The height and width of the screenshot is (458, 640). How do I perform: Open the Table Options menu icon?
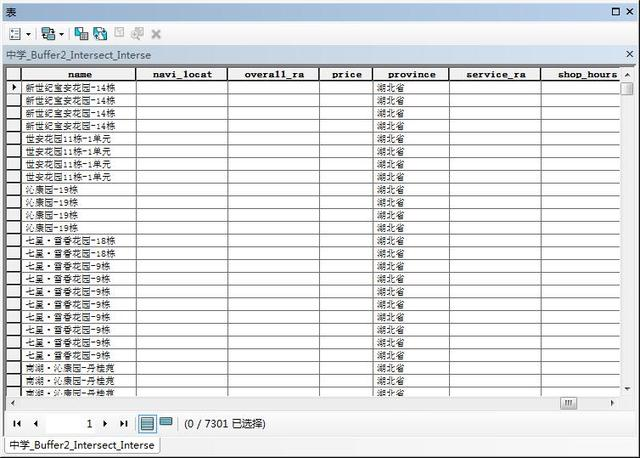click(x=15, y=34)
